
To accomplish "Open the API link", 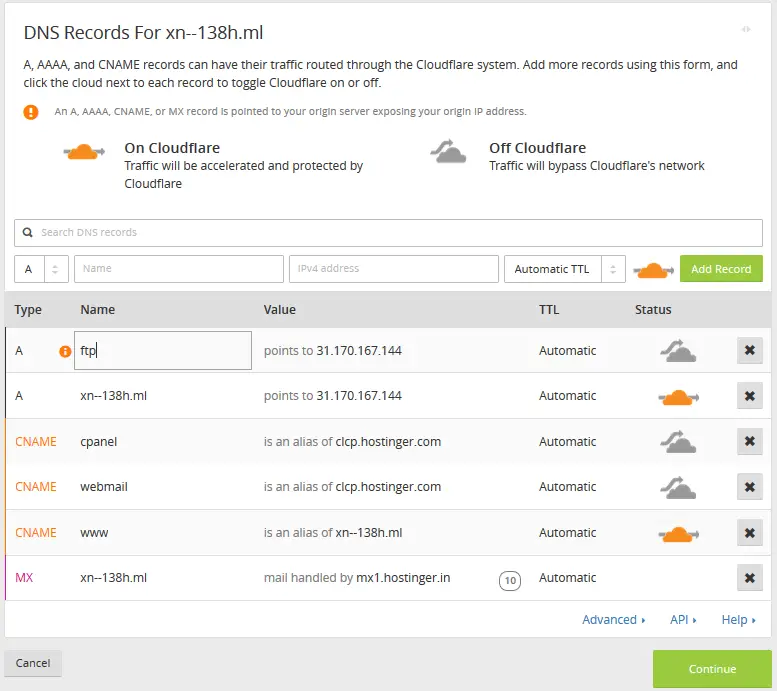I will (683, 620).
